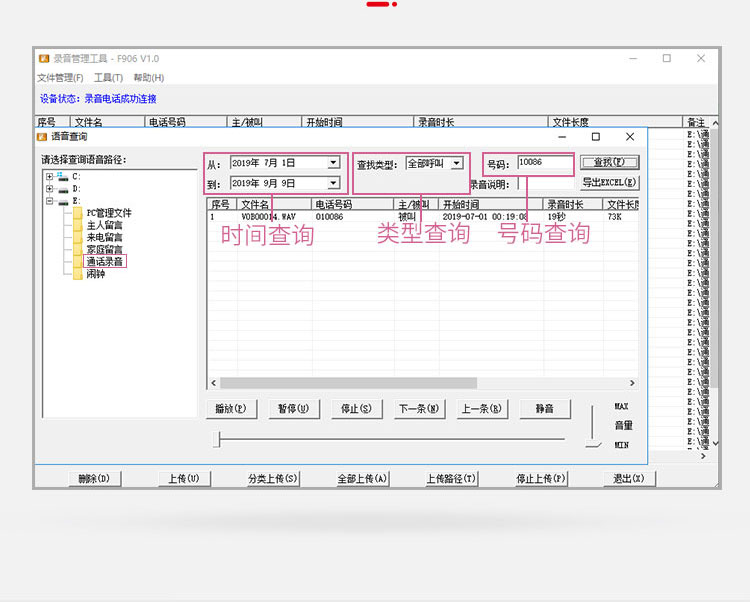Open the 查找类型 call type dropdown

point(457,163)
